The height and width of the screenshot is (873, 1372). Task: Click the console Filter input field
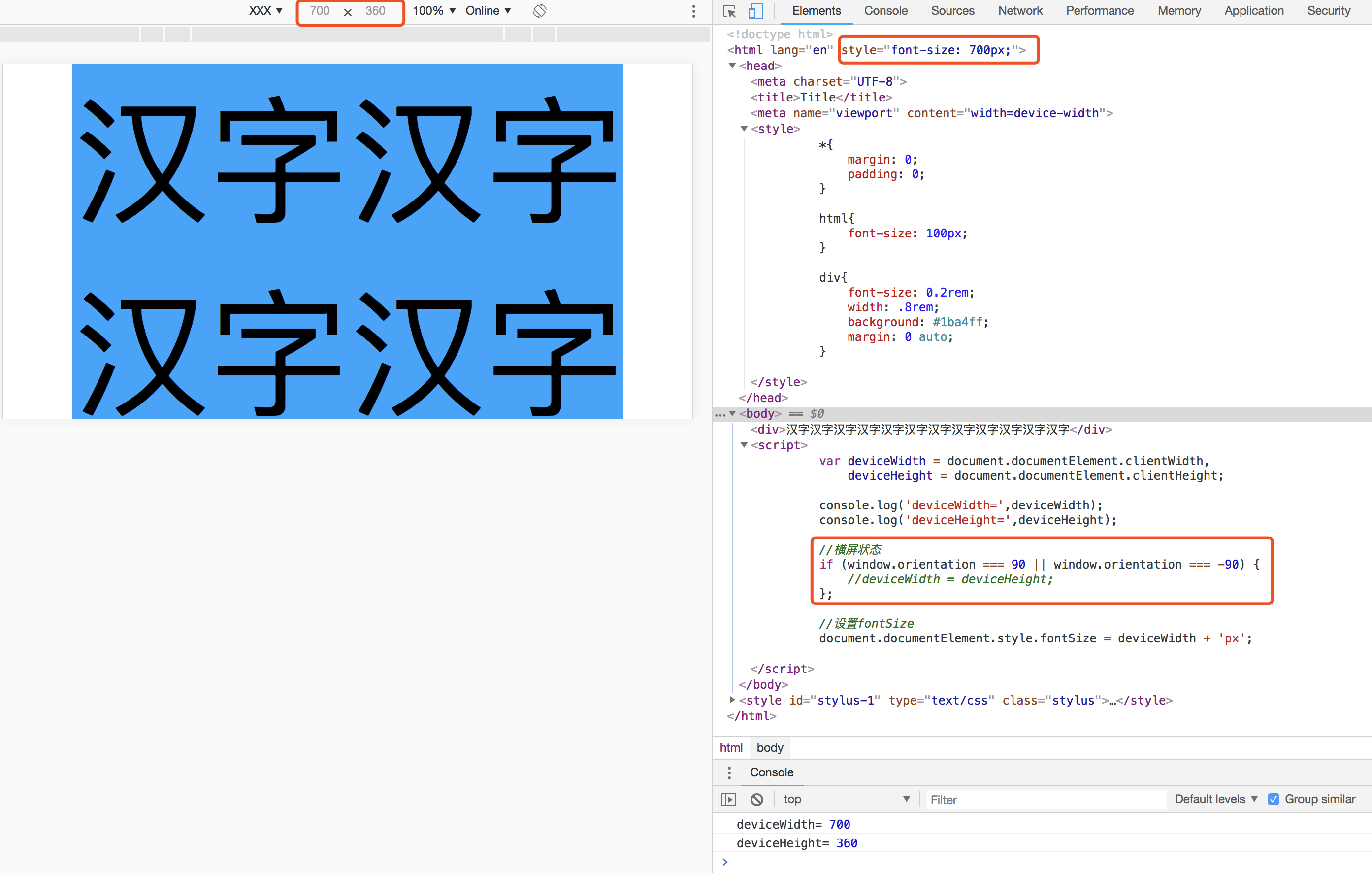pyautogui.click(x=1046, y=800)
